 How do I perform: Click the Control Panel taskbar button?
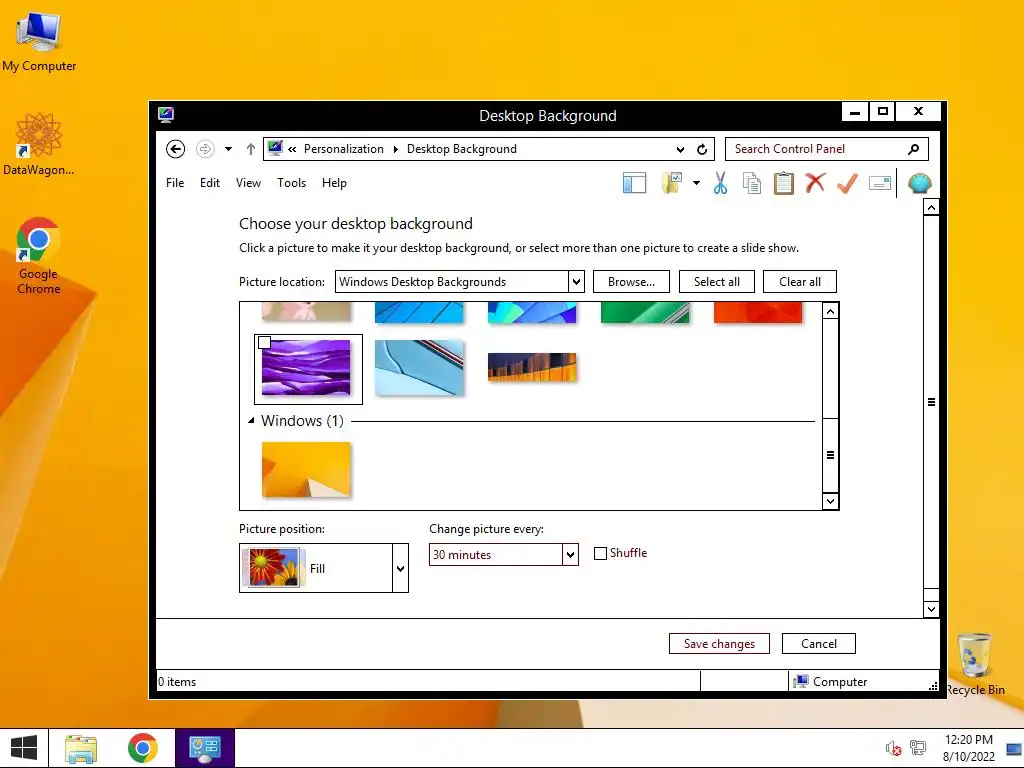204,748
